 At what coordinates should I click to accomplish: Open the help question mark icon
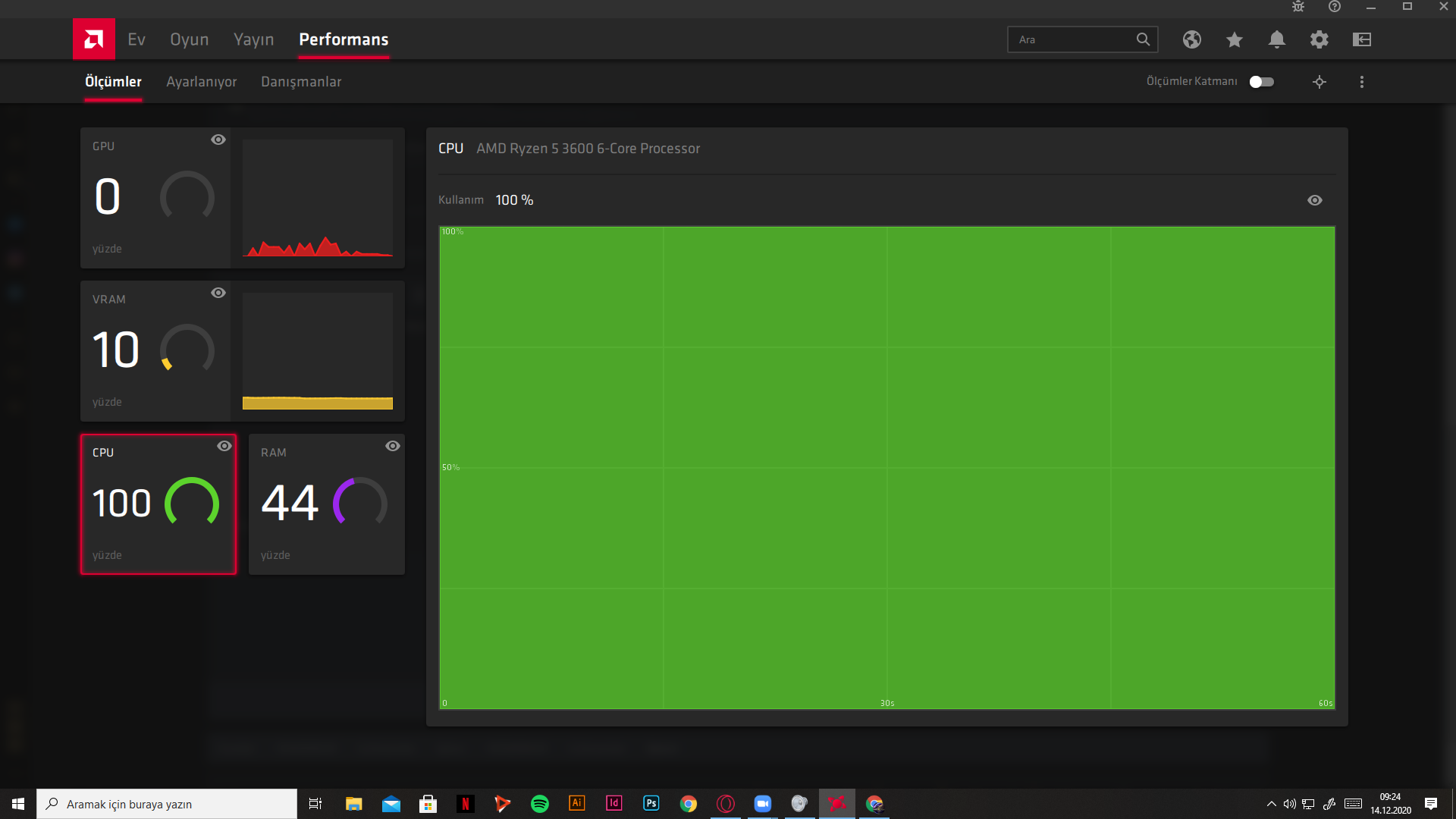coord(1335,7)
